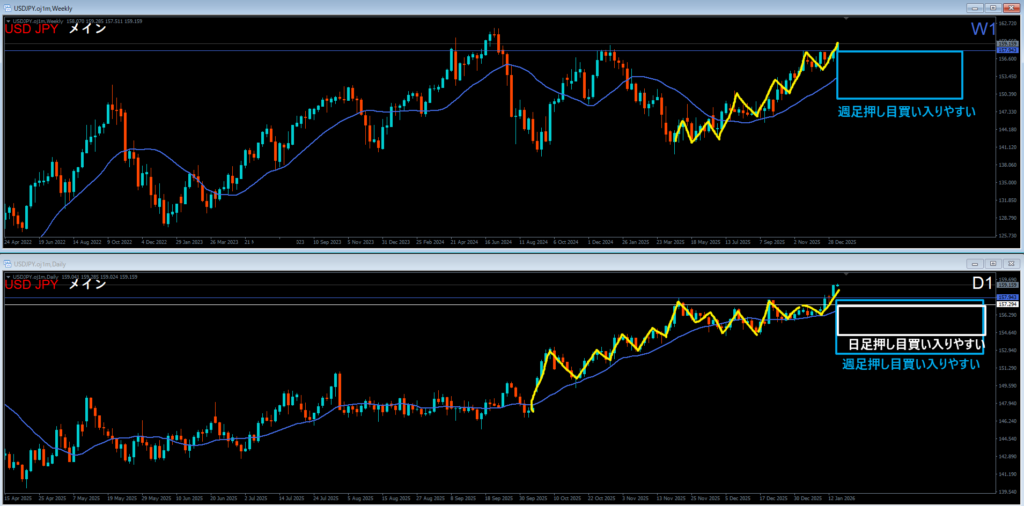
Task: Expand the Daily chart symbol info arrow
Action: click(8, 277)
